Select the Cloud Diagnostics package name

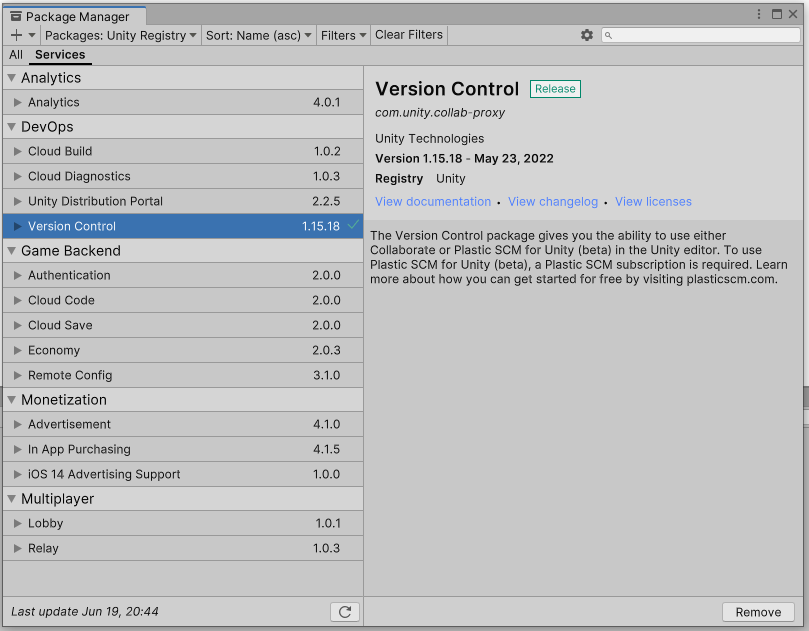(79, 176)
